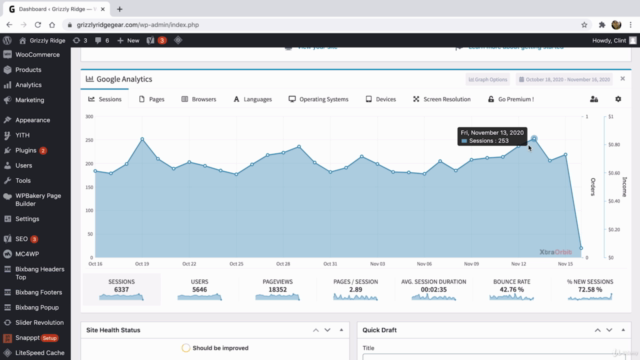
Task: Open the Graph Options button
Action: (488, 80)
